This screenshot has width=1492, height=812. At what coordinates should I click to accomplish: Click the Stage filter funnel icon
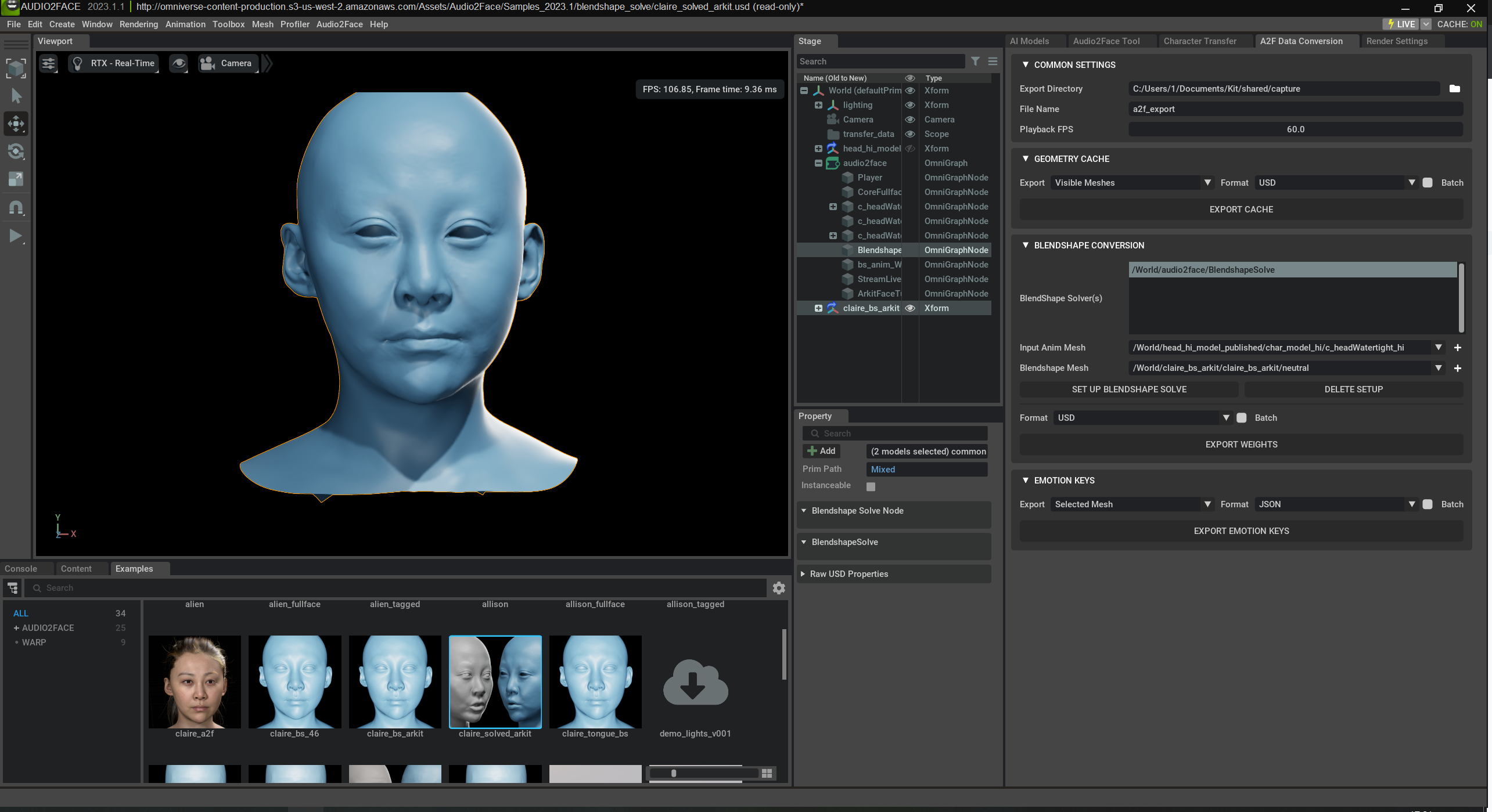tap(976, 62)
